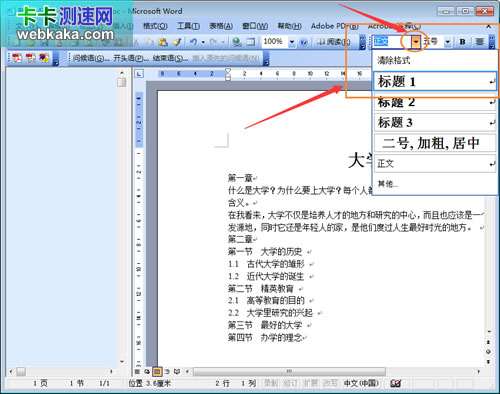Open the 格式(O) menu
The width and height of the screenshot is (500, 394).
pyautogui.click(x=155, y=26)
